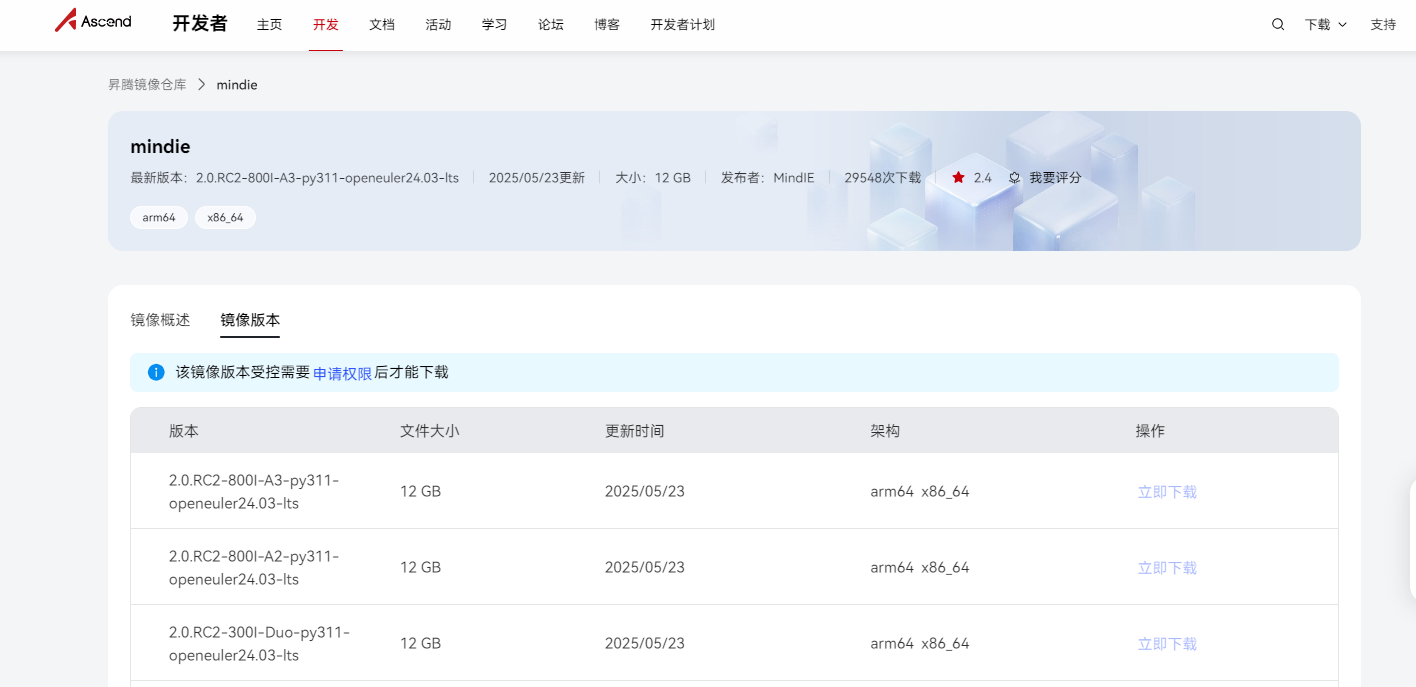Viewport: 1416px width, 687px height.
Task: Open the 论坛 nav item
Action: [551, 25]
